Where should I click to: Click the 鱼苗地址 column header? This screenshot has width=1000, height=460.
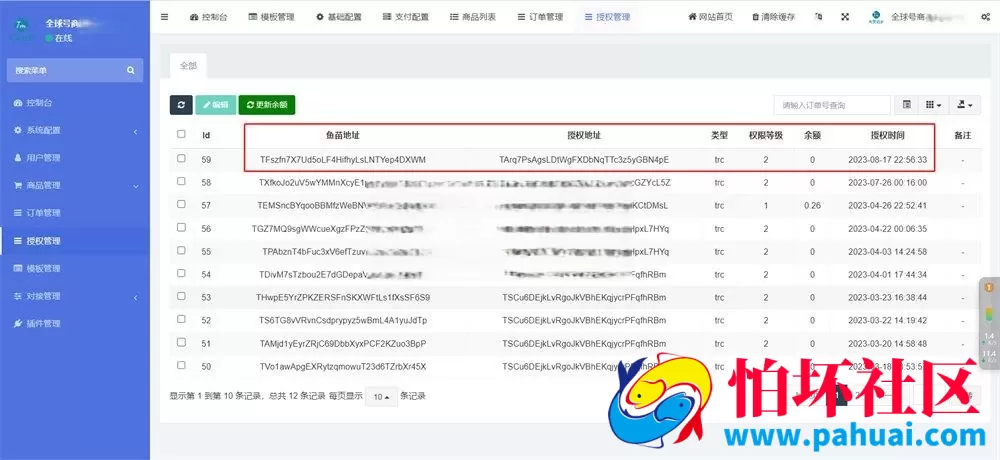[342, 136]
